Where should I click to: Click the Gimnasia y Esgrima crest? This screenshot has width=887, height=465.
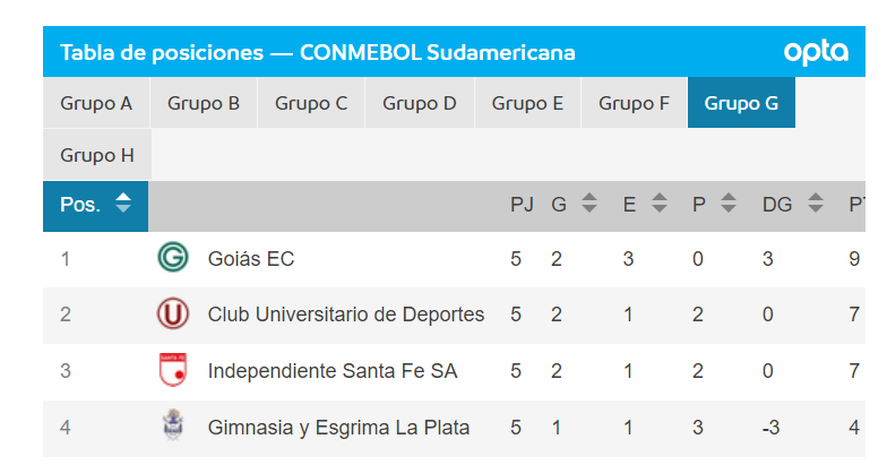pos(172,427)
